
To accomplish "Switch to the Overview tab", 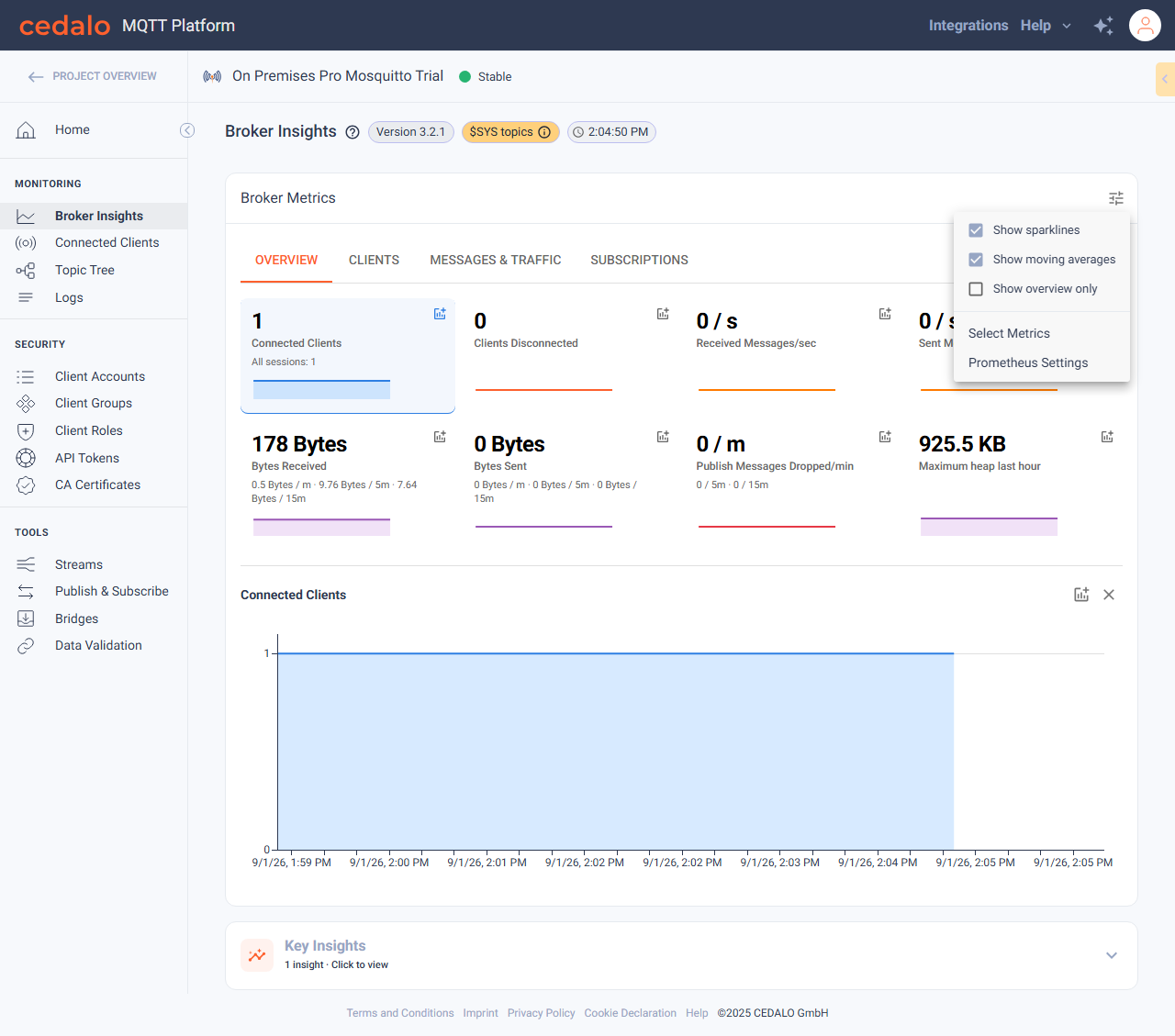I will click(x=286, y=261).
